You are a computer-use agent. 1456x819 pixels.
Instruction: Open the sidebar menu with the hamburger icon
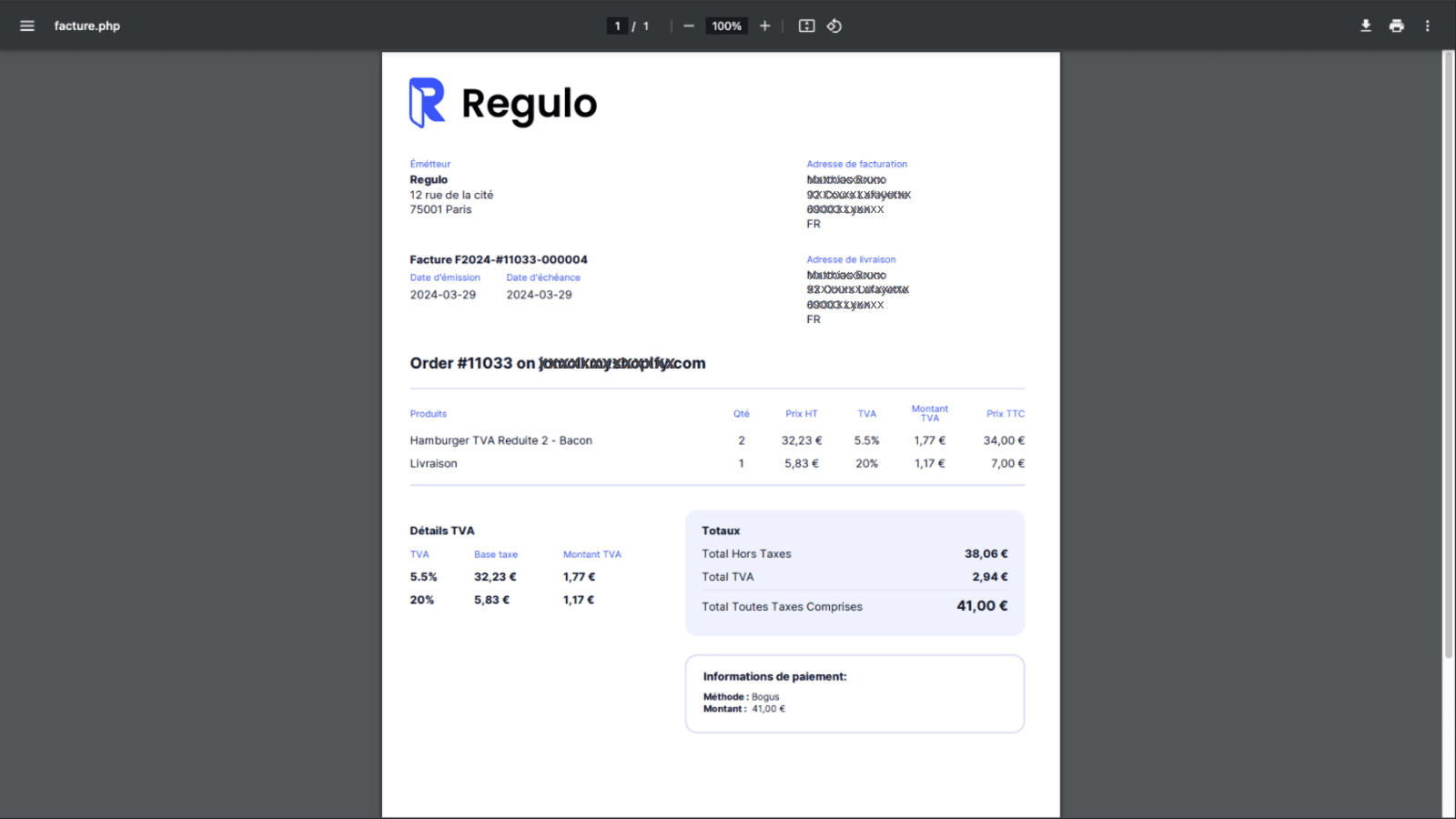click(27, 25)
